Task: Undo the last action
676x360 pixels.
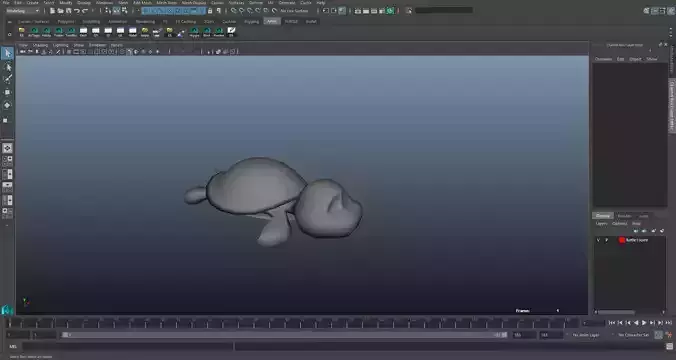Action: coord(77,11)
